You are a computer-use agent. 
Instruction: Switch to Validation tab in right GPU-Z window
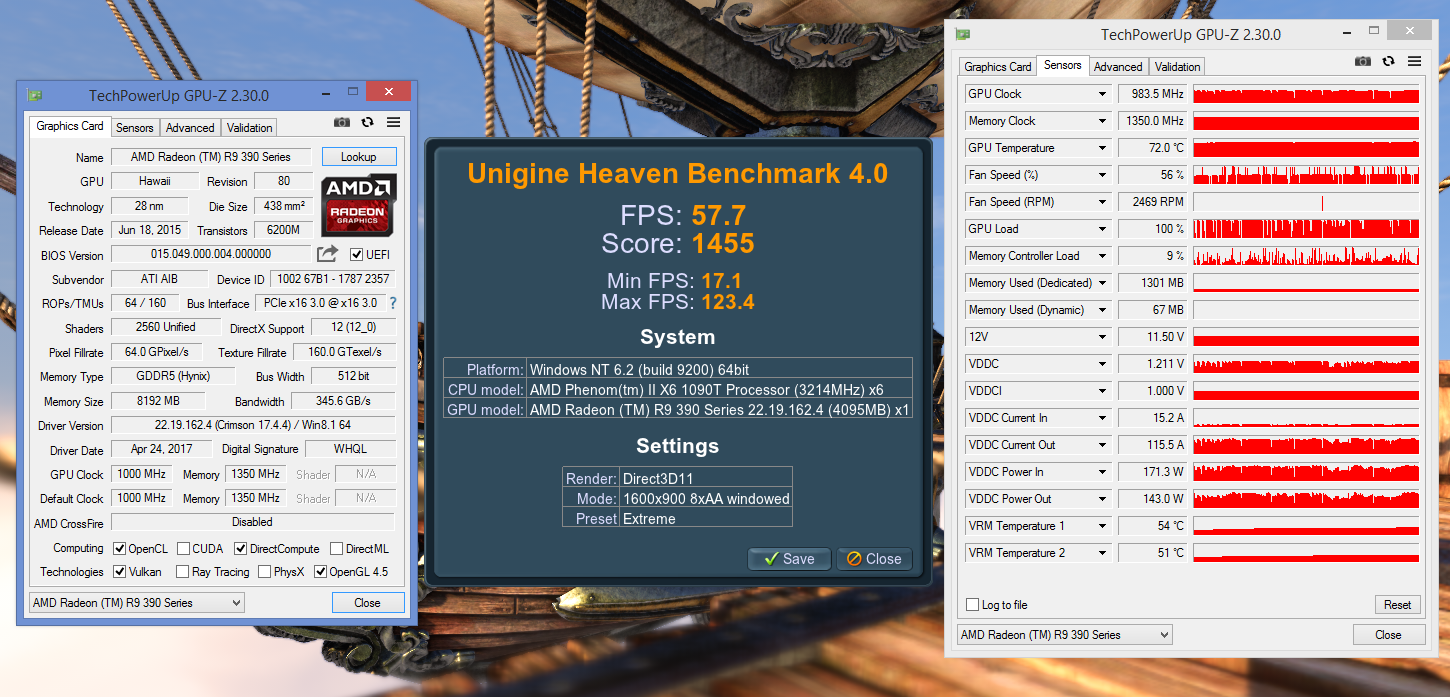pyautogui.click(x=1177, y=67)
